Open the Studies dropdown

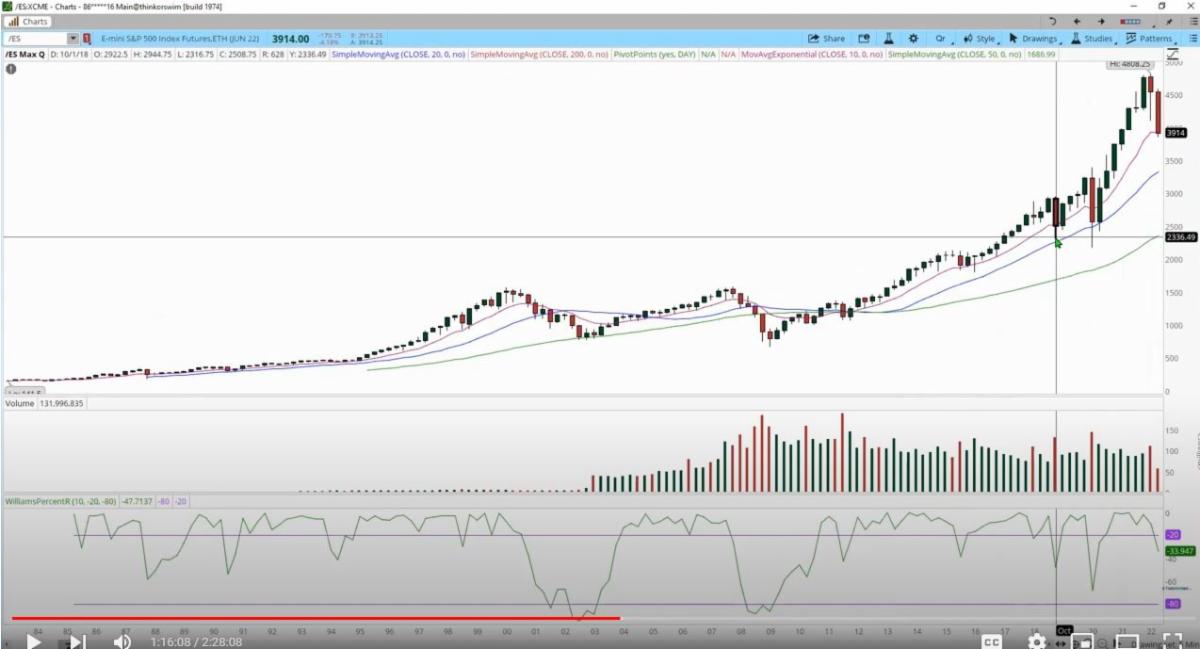click(1093, 38)
